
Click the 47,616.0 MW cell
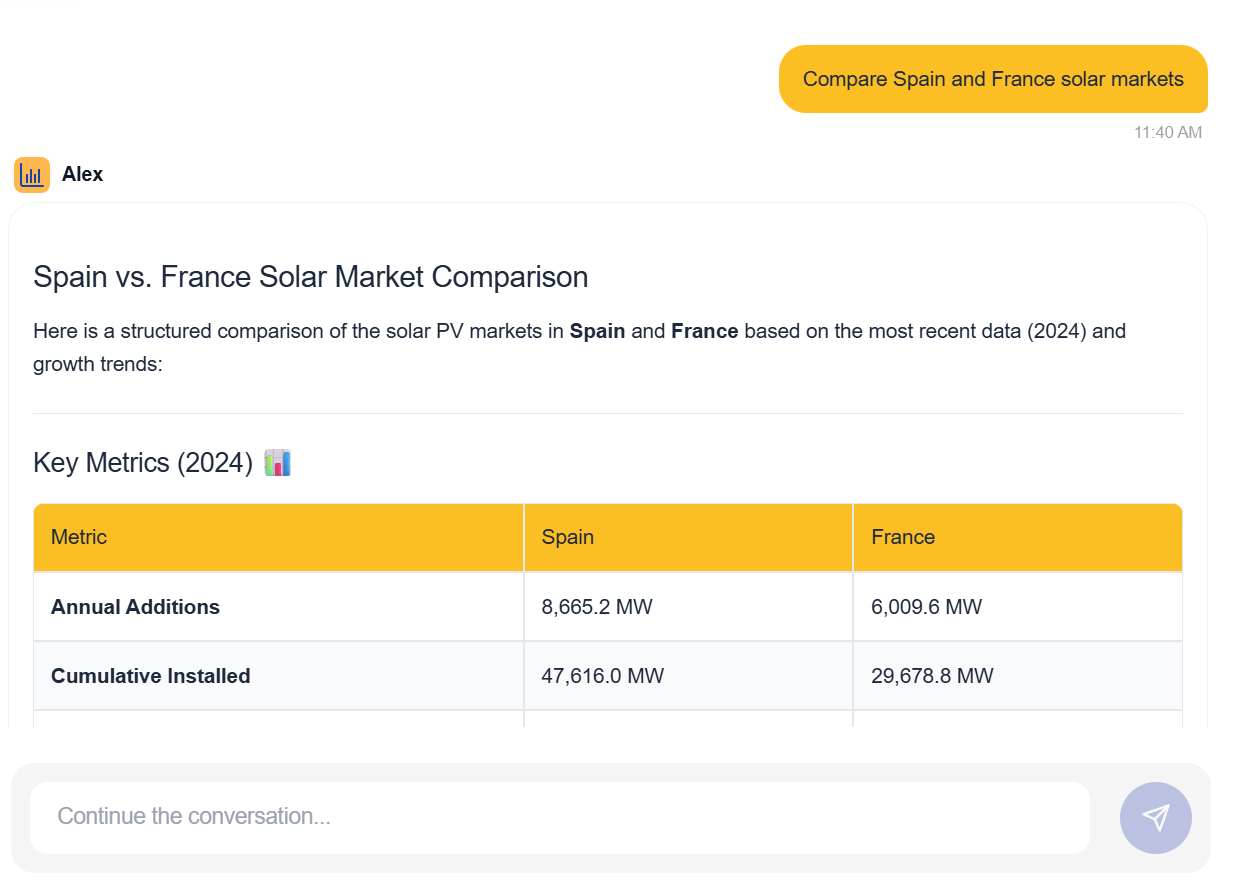pos(602,676)
